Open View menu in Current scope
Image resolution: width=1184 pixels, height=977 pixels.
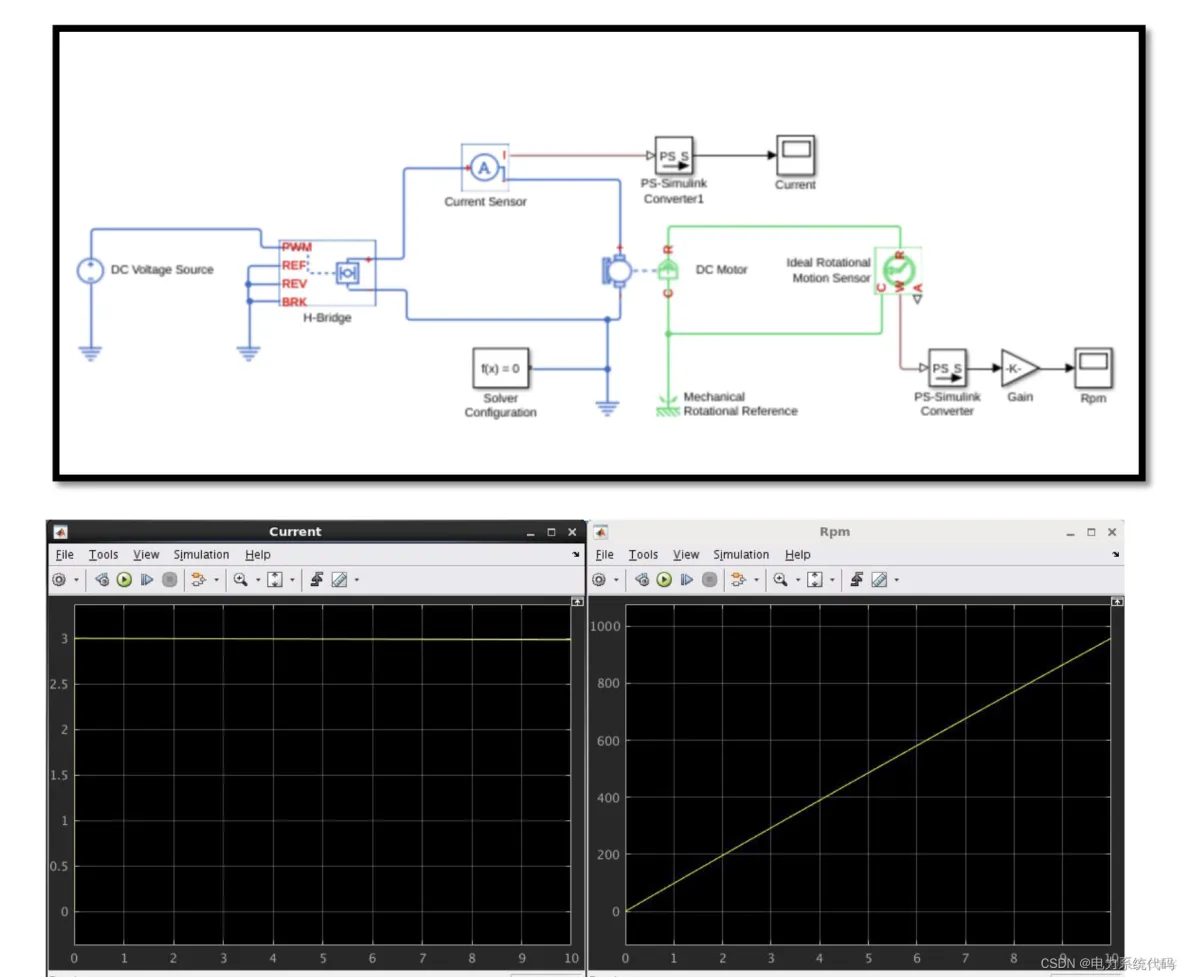pyautogui.click(x=146, y=555)
